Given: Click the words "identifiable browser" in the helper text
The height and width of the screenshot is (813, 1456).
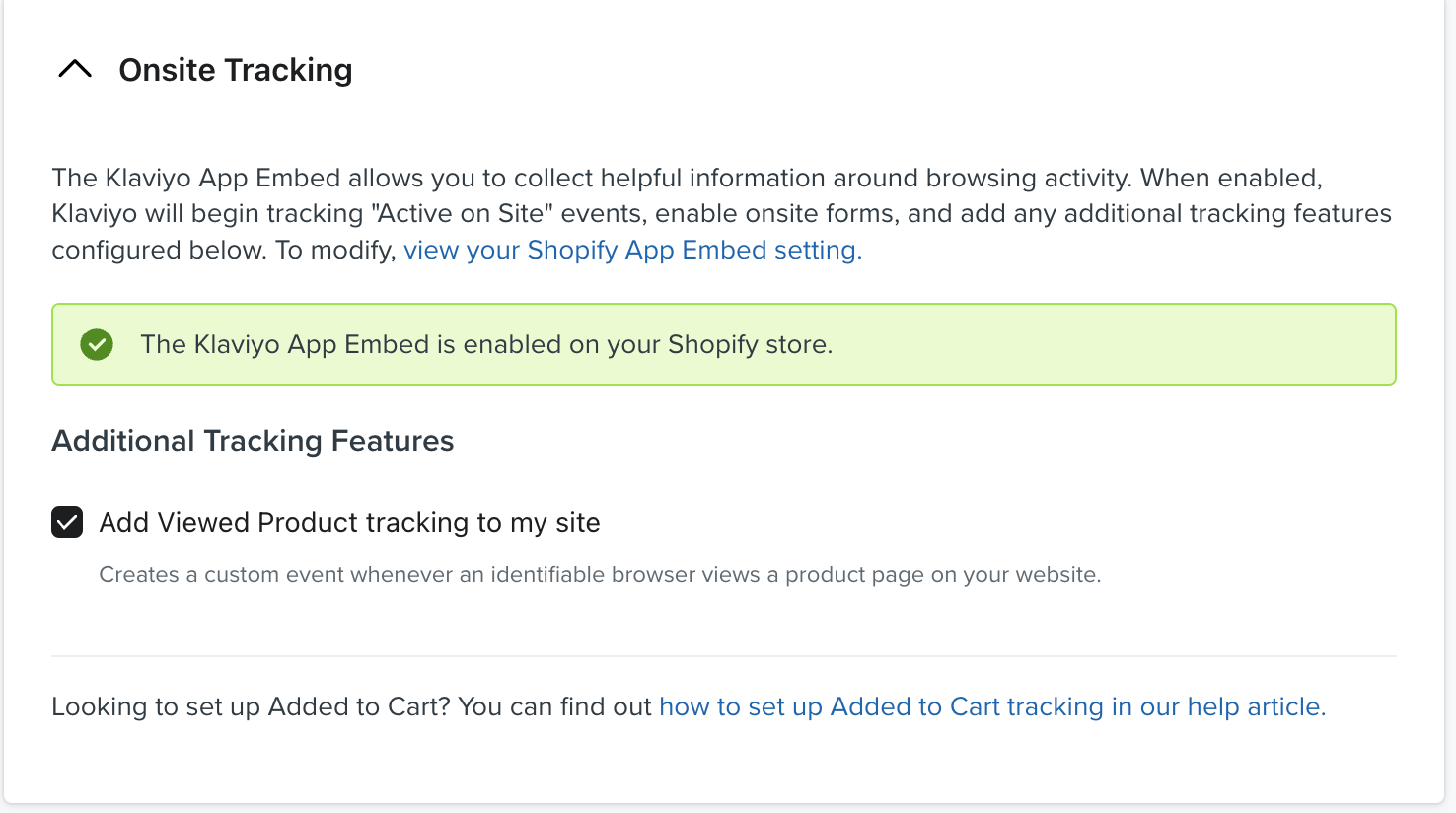Looking at the screenshot, I should 592,575.
